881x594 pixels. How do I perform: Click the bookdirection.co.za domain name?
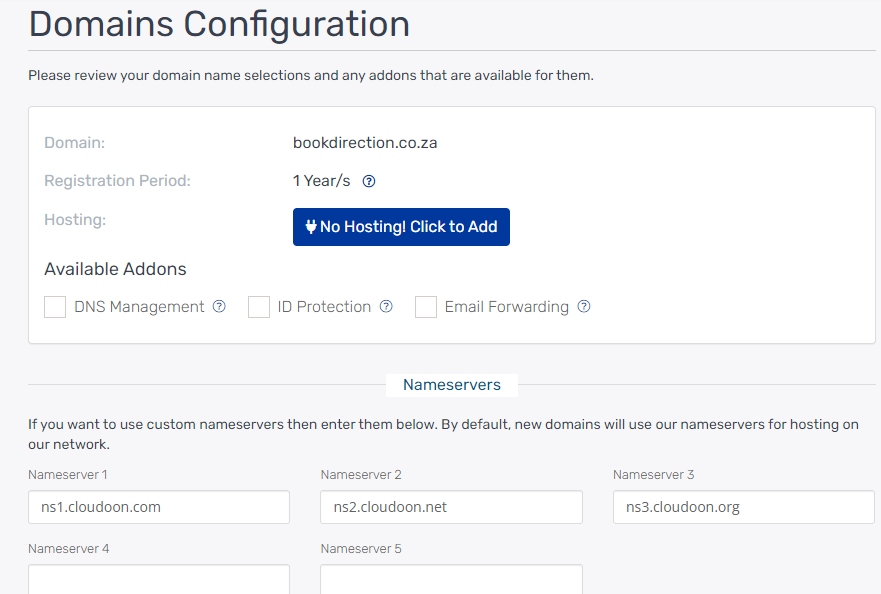click(365, 143)
